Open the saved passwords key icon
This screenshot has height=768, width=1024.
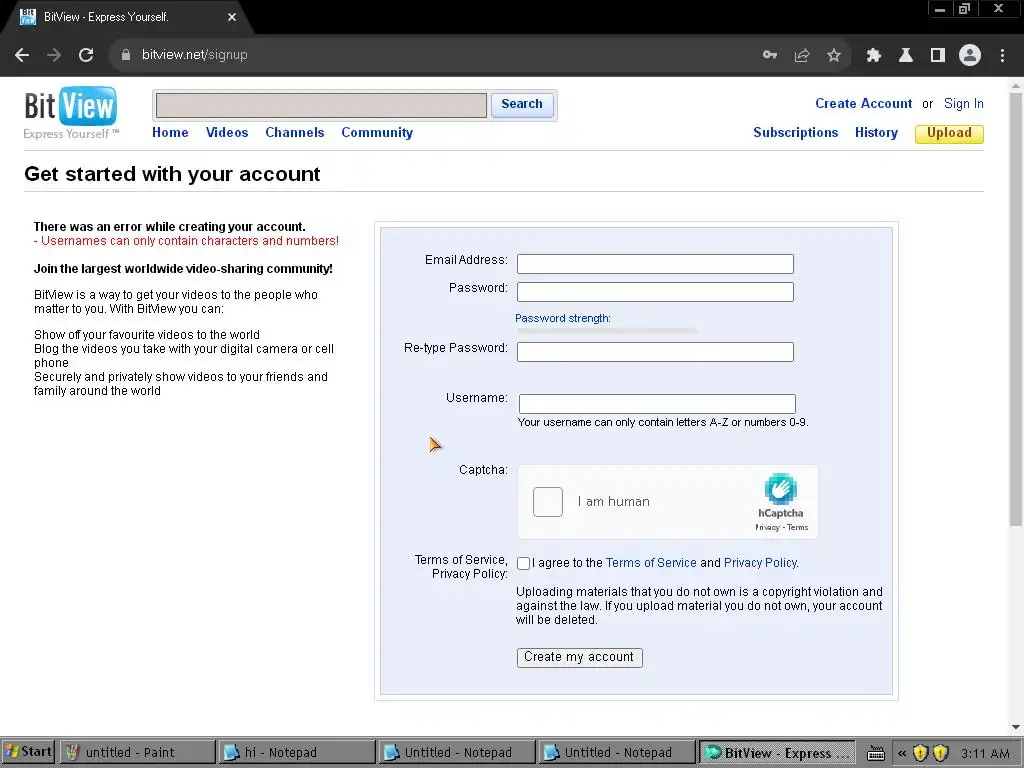[770, 55]
